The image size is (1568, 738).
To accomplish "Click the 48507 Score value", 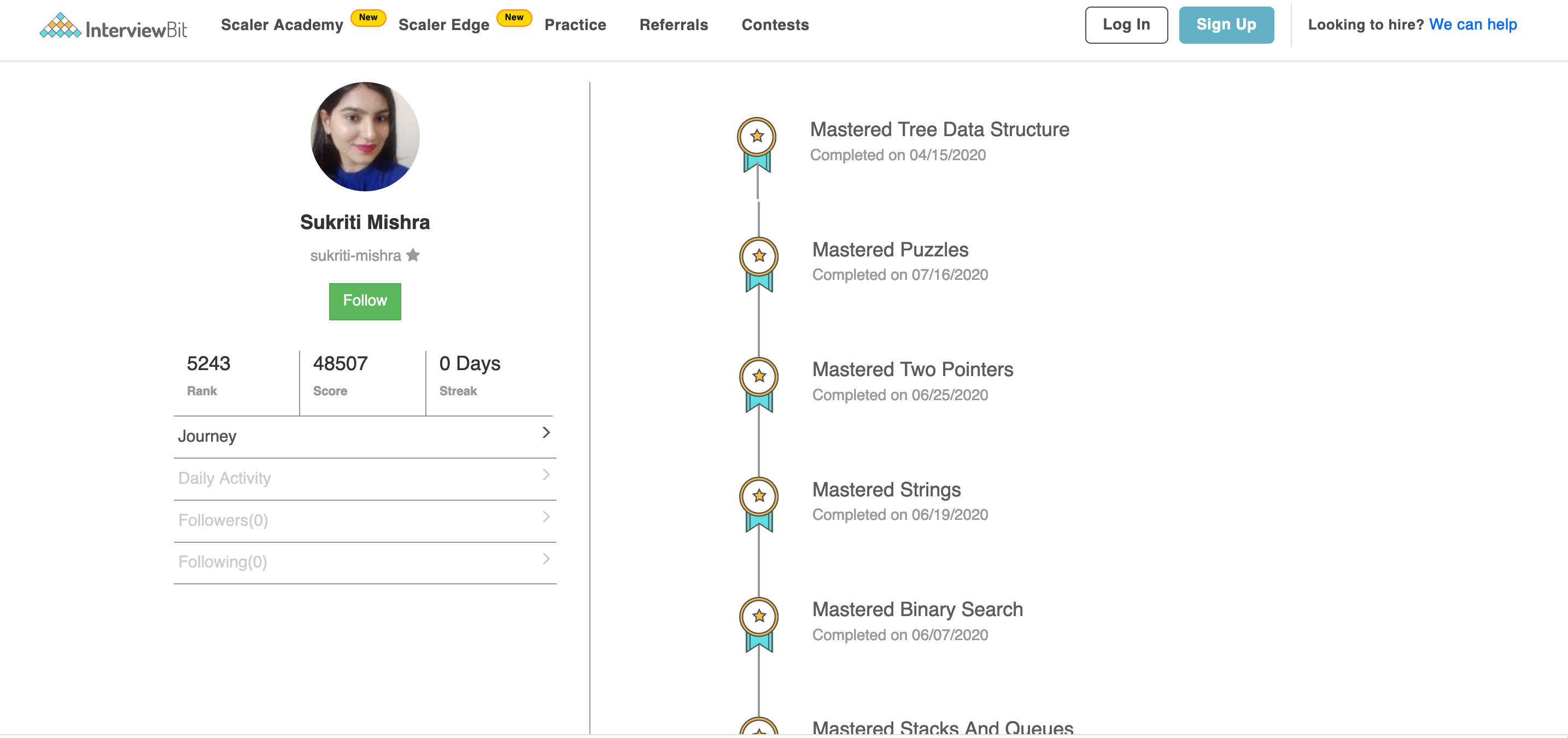I will click(x=340, y=364).
